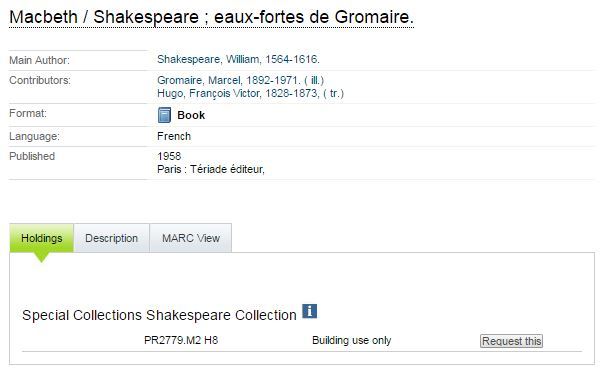Open the Holdings tab
The image size is (605, 376).
(x=42, y=238)
